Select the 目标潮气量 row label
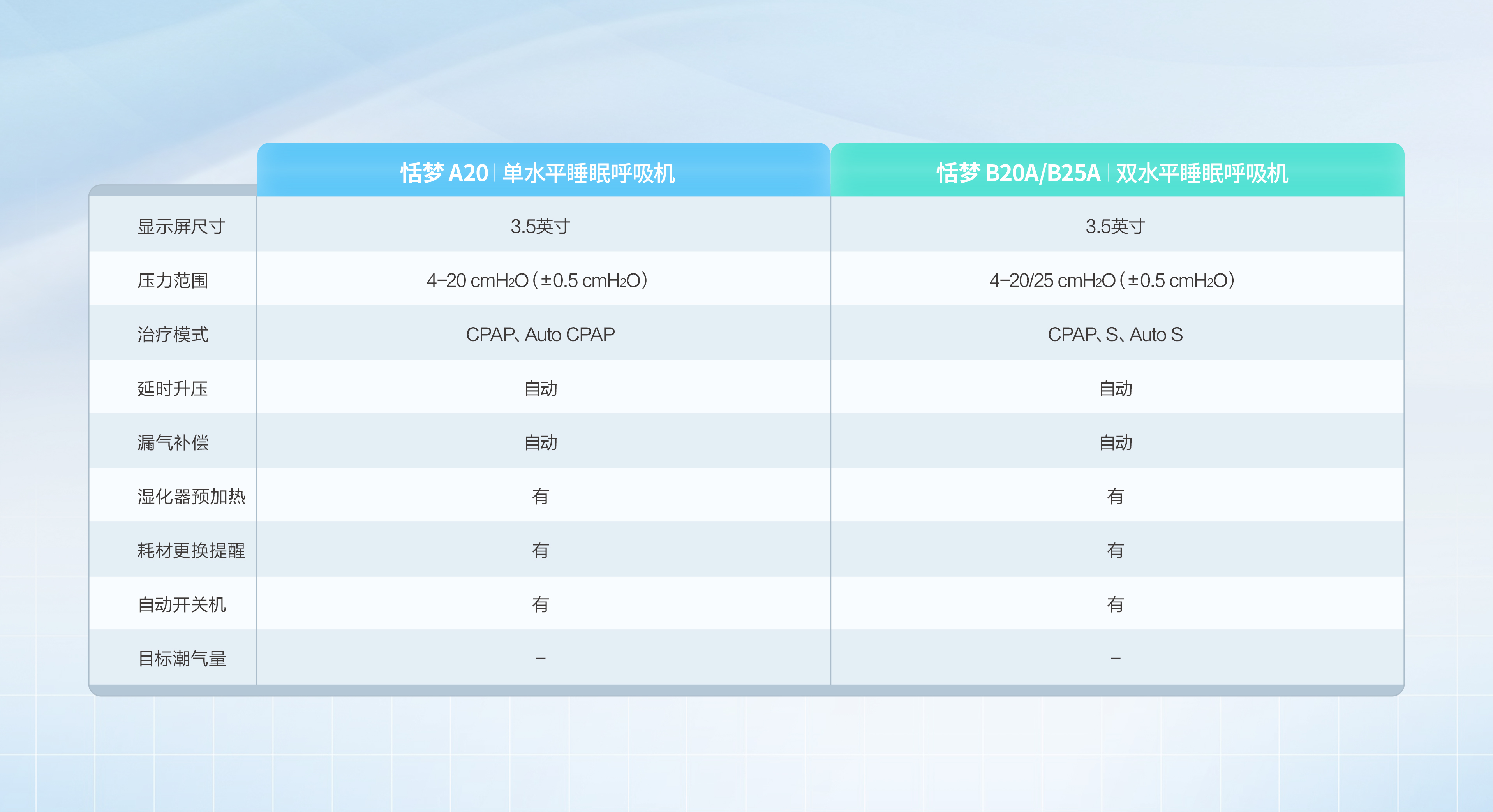This screenshot has width=1493, height=812. coord(182,659)
